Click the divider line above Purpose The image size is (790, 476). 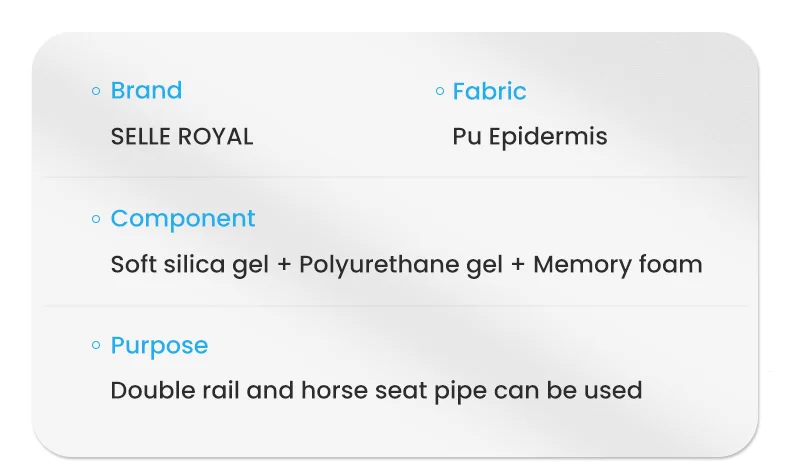395,305
